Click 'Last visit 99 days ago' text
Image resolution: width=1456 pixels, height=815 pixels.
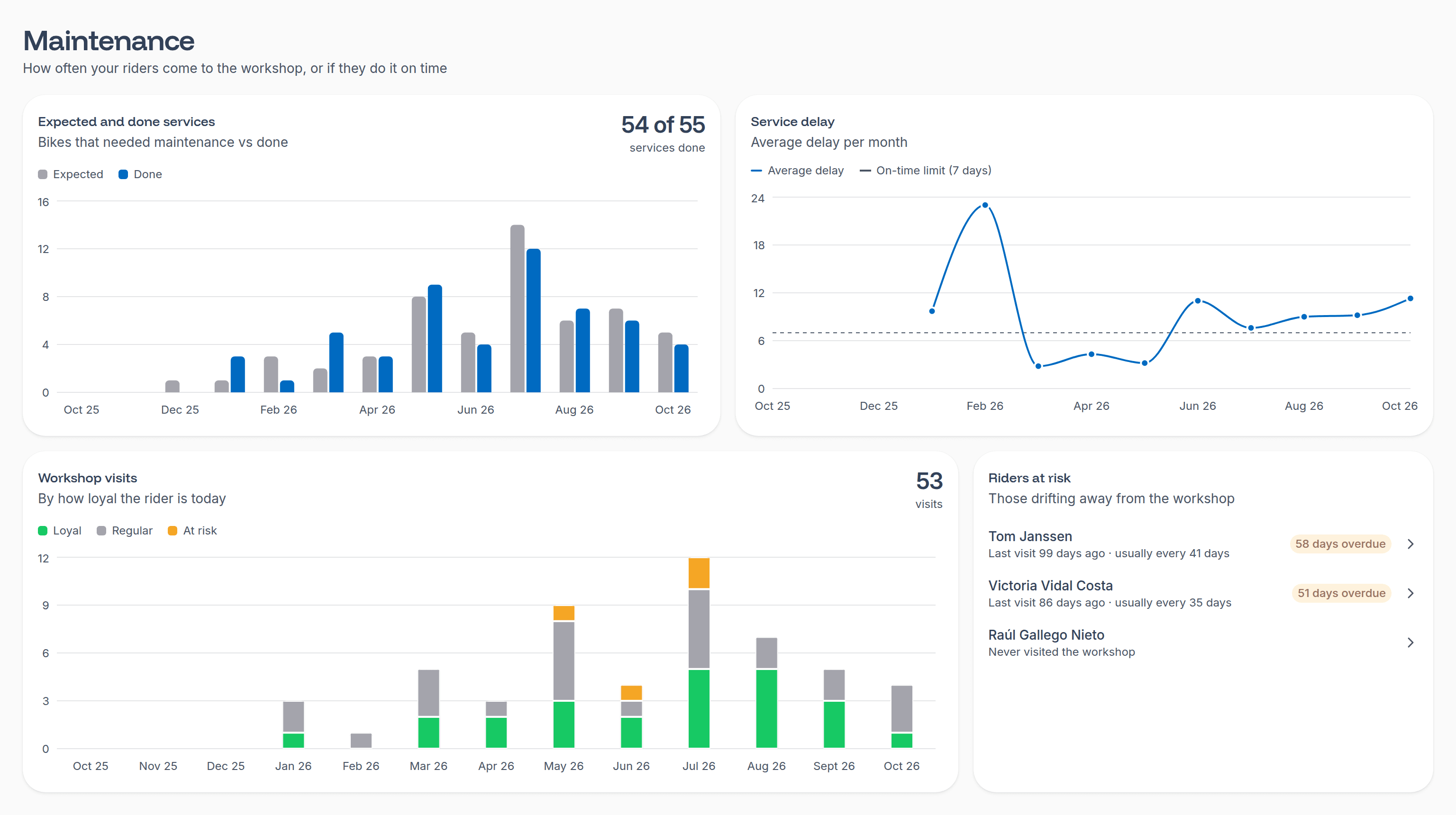[x=1046, y=553]
